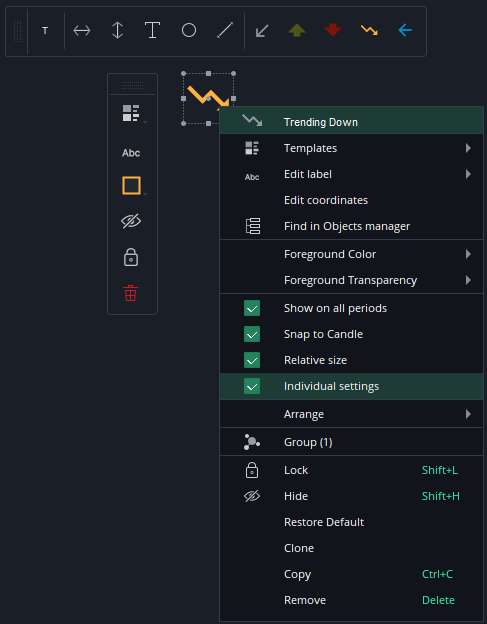Select the diagonal line tool
Screen dimensions: 487x624
click(225, 31)
